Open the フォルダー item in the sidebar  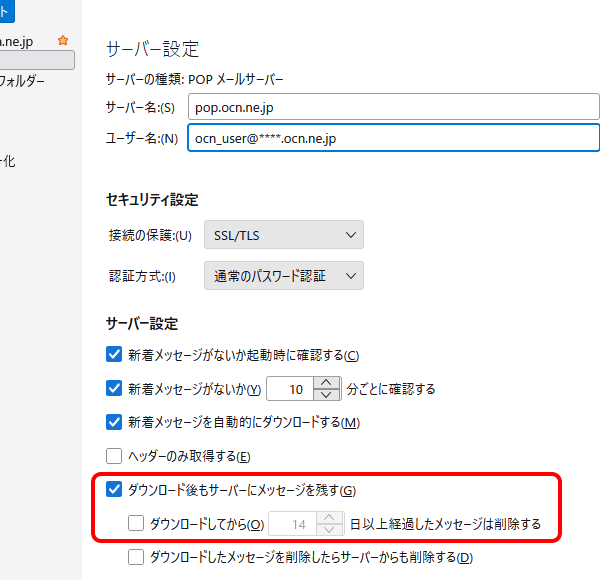click(25, 81)
